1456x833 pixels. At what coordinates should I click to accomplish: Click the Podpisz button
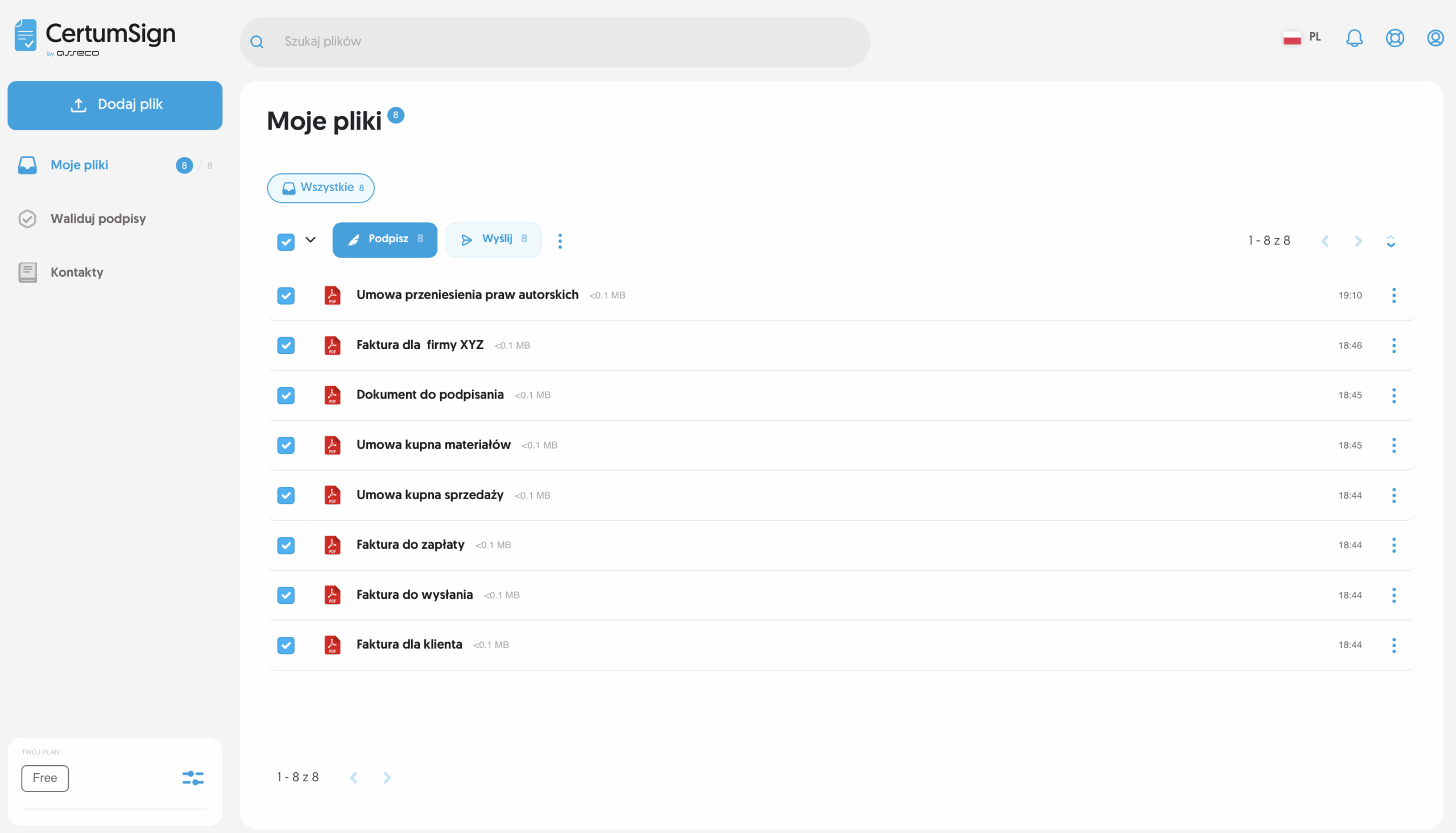384,240
